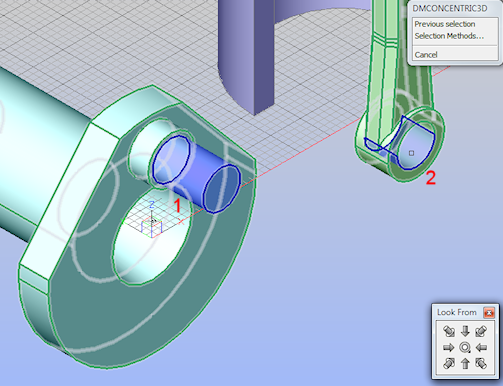Choose Previous selection from prompt menu
The image size is (503, 386).
(x=445, y=24)
